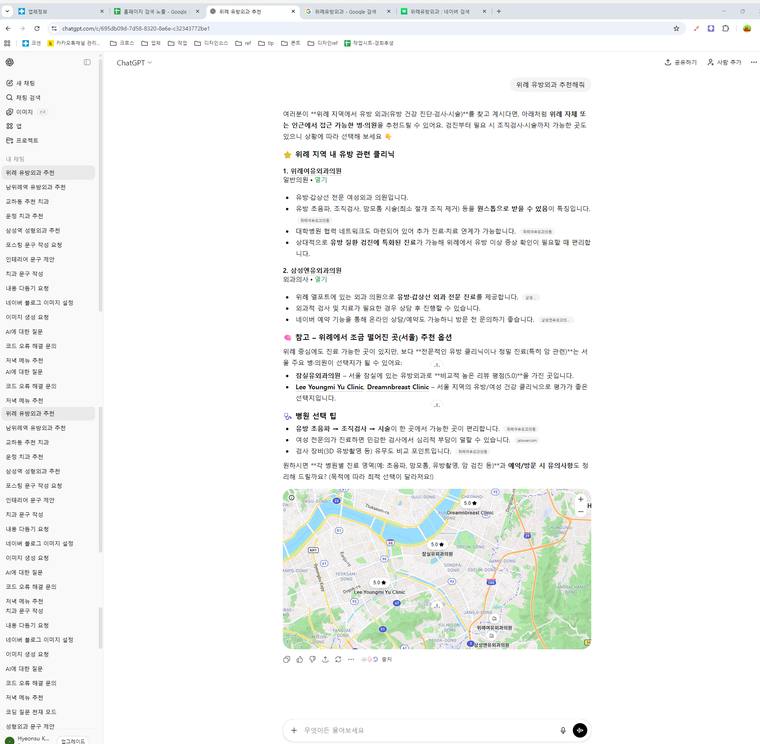The height and width of the screenshot is (744, 760).
Task: Collapse the sidebar with the panel icon
Action: 87,62
